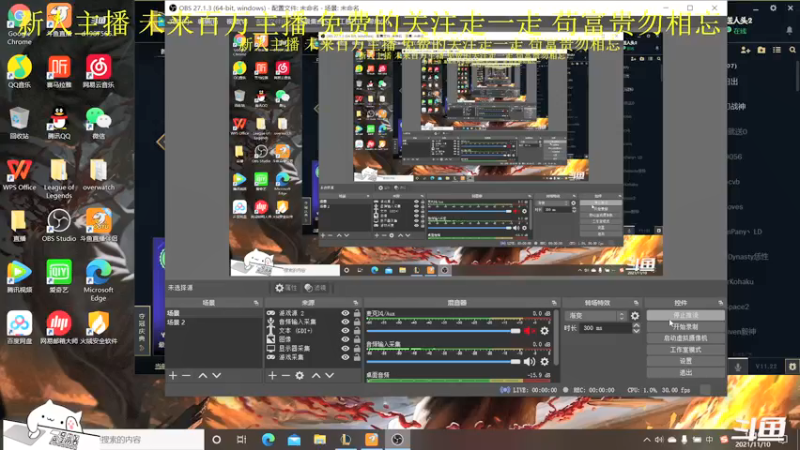Click the 工作室模式 button
This screenshot has width=800, height=450.
(685, 349)
